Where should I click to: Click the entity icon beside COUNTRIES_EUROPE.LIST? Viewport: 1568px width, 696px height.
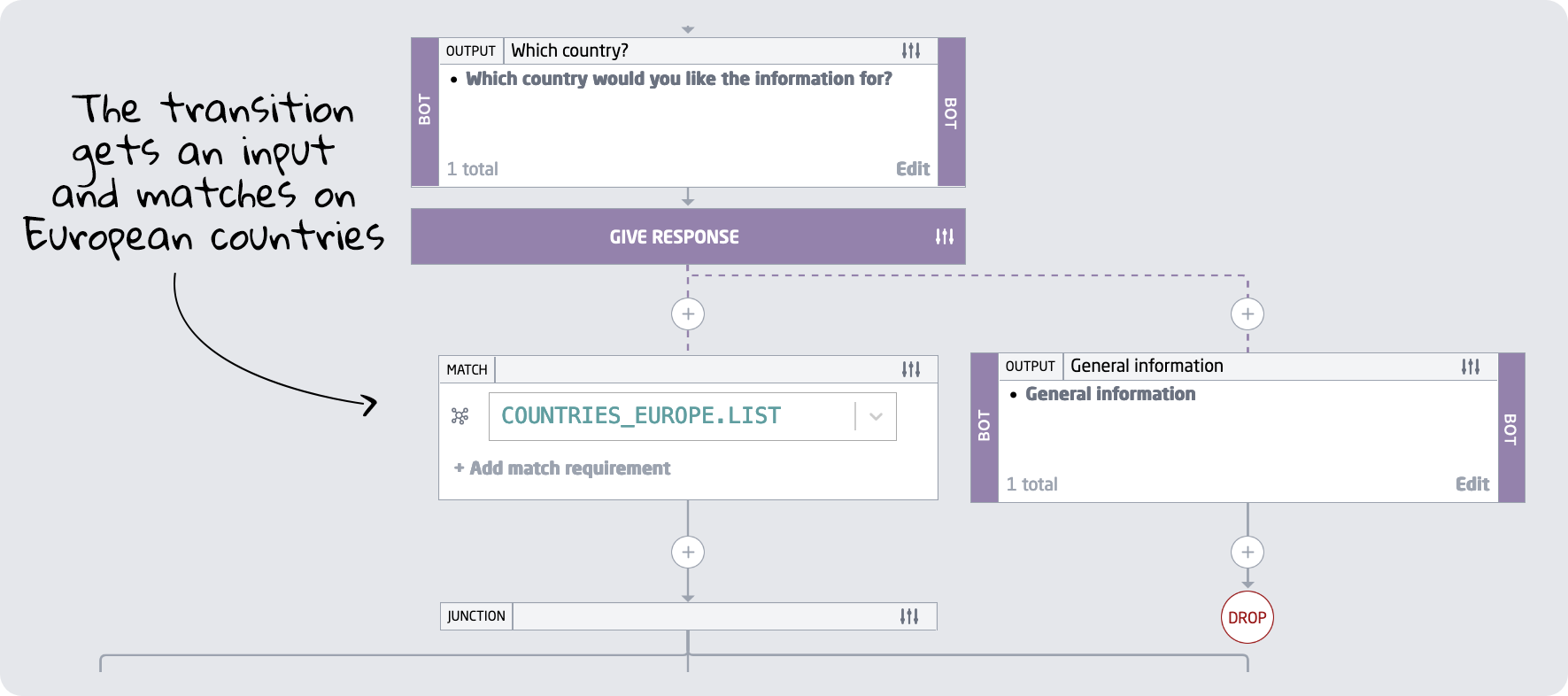(x=460, y=416)
